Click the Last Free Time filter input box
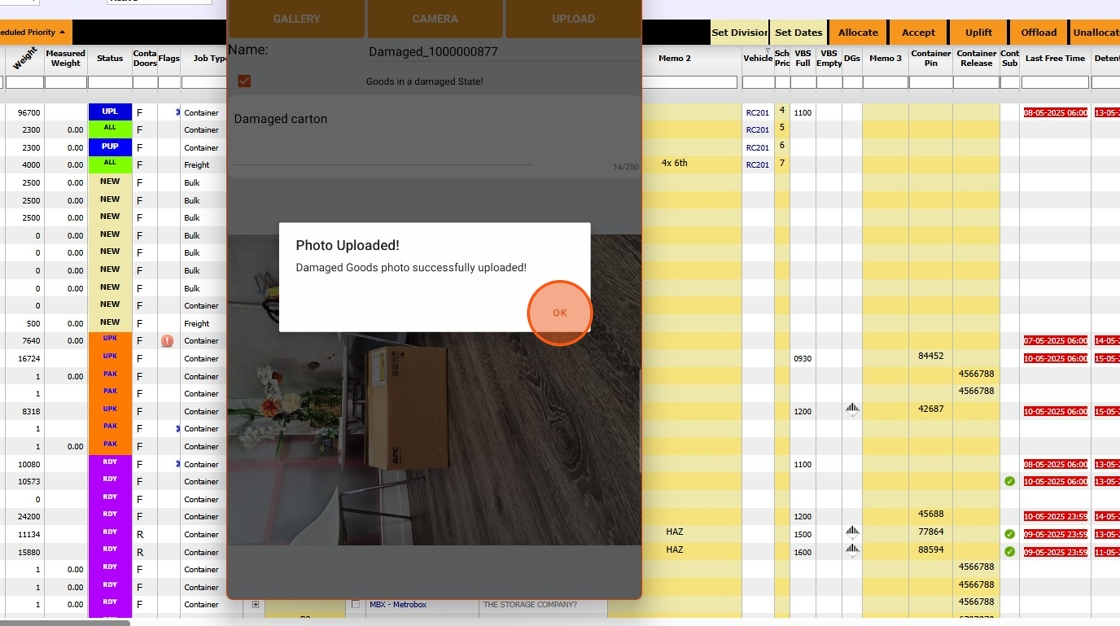The image size is (1120, 626). (1055, 83)
